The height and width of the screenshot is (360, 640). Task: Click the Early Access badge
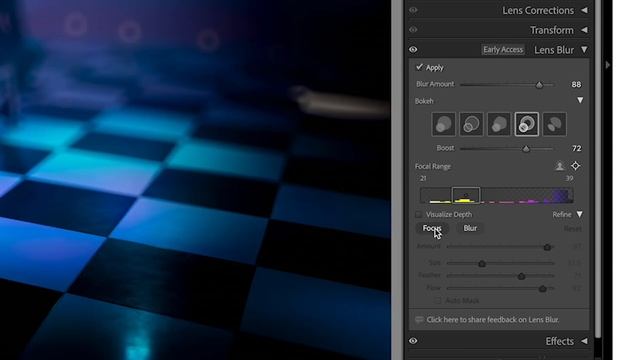[503, 50]
